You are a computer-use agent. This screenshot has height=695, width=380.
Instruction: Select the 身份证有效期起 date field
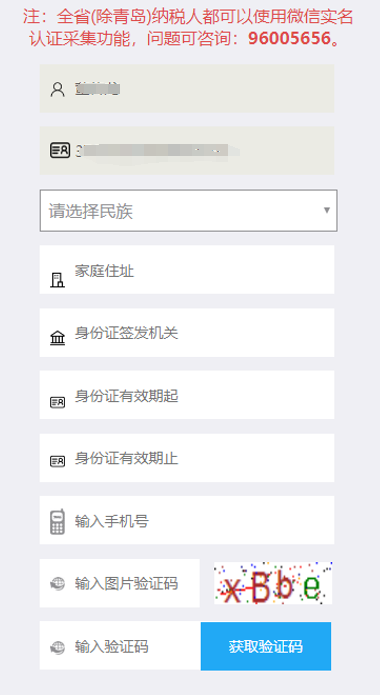coord(187,395)
